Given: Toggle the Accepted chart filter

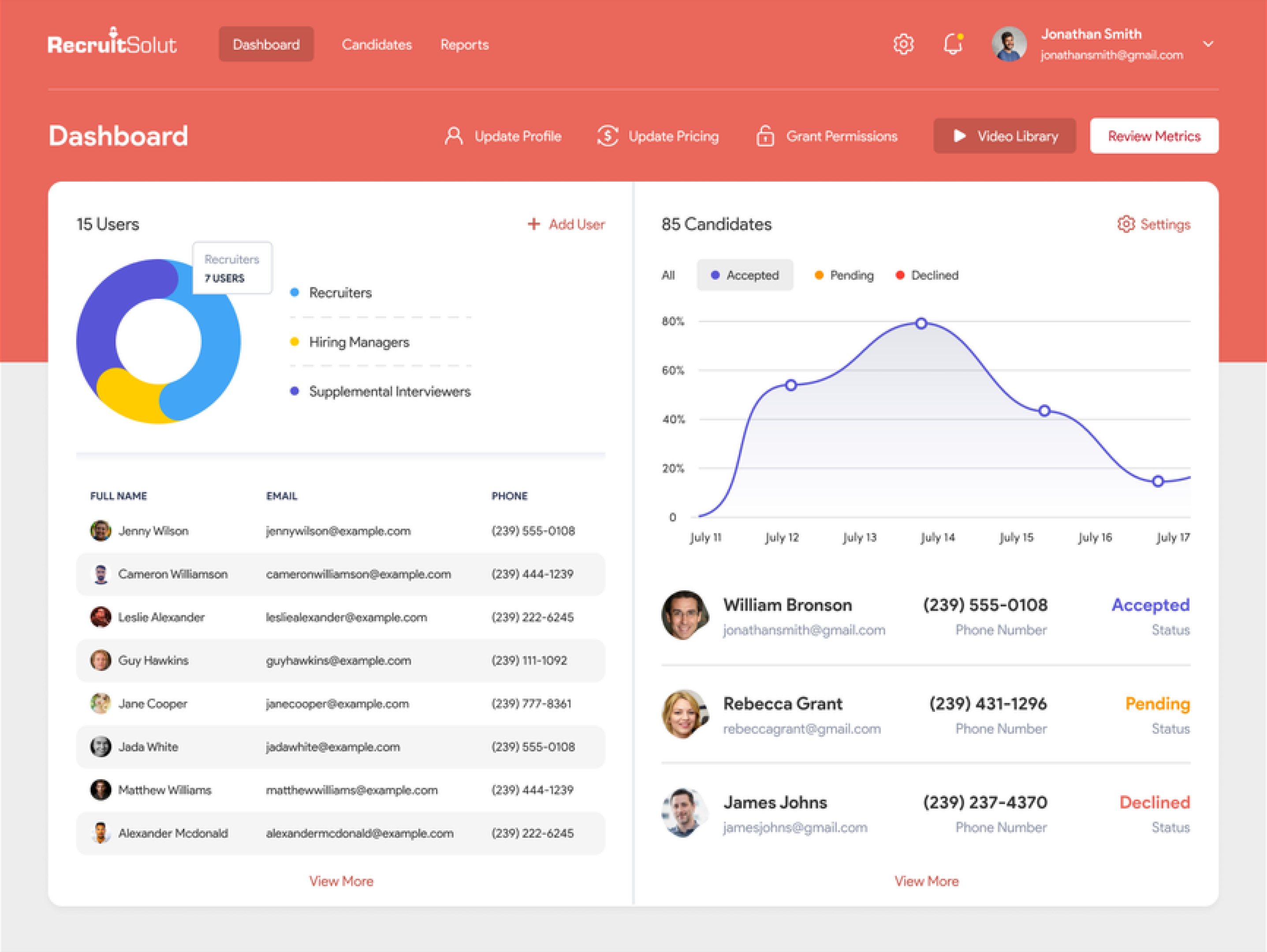Looking at the screenshot, I should [745, 275].
